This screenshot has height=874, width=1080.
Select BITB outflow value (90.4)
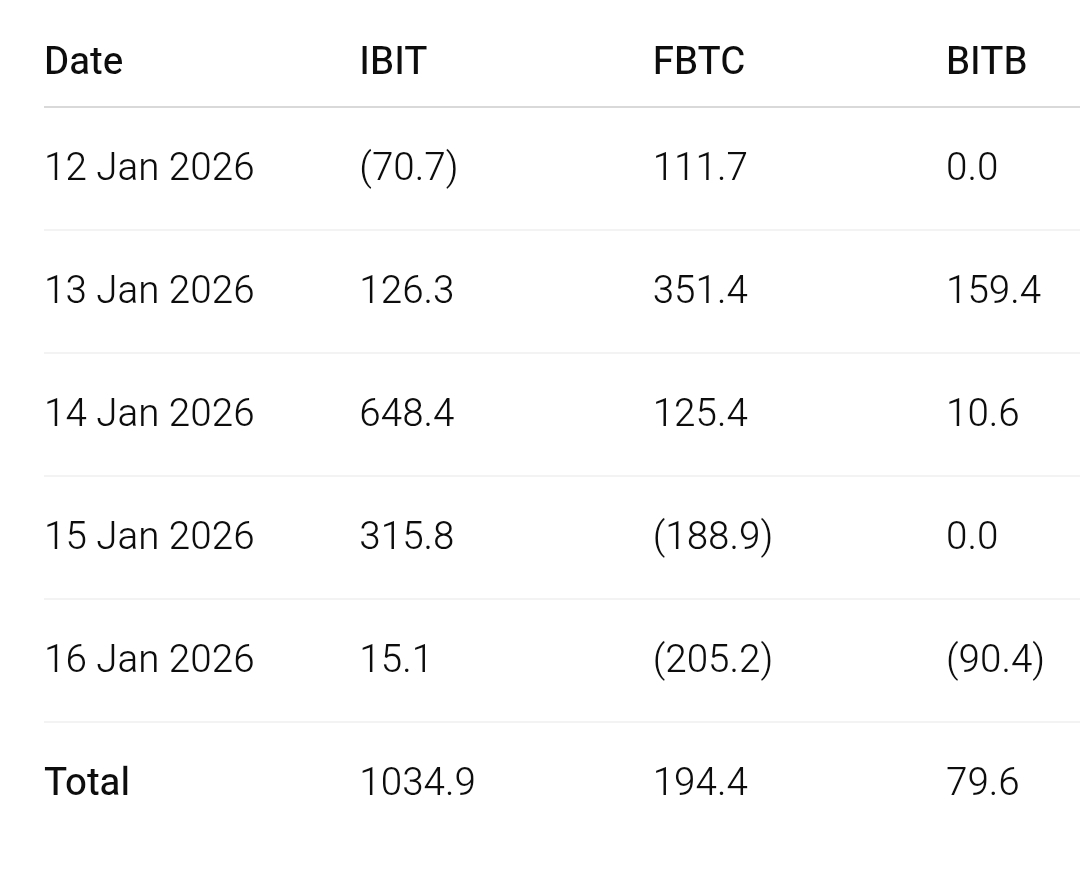click(995, 659)
